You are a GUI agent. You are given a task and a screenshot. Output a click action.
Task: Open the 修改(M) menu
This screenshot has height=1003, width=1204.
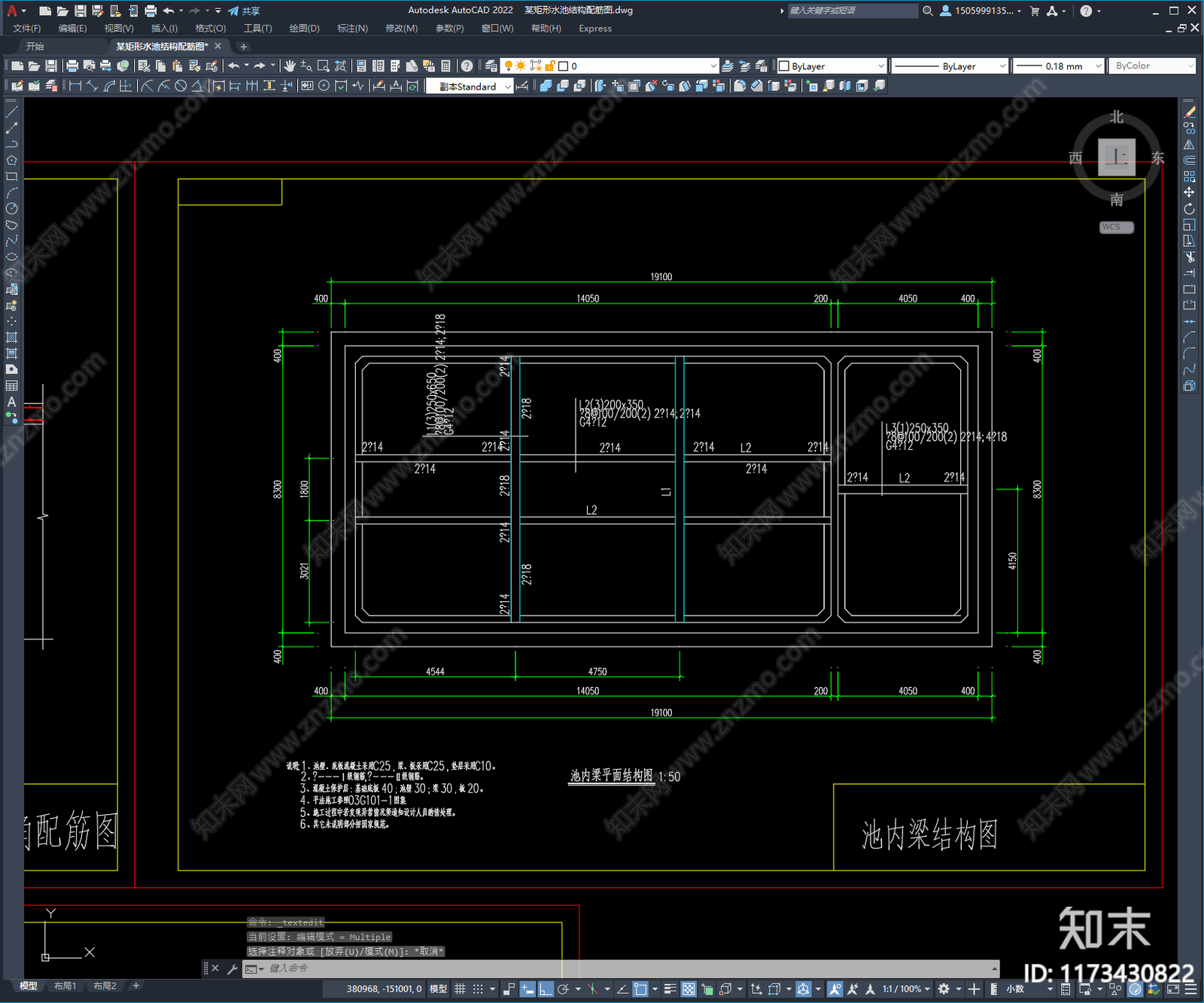coord(401,29)
